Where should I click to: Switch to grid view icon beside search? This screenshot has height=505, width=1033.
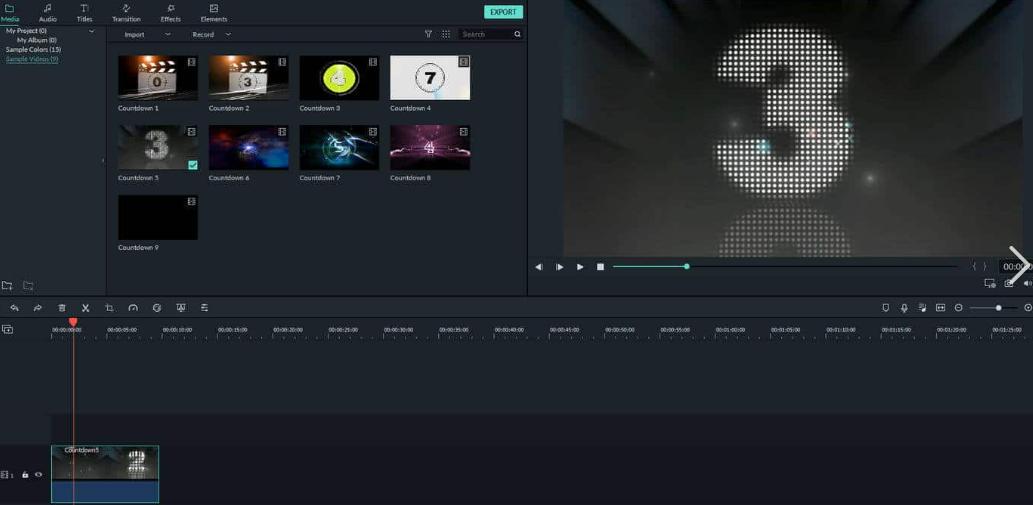(x=446, y=34)
